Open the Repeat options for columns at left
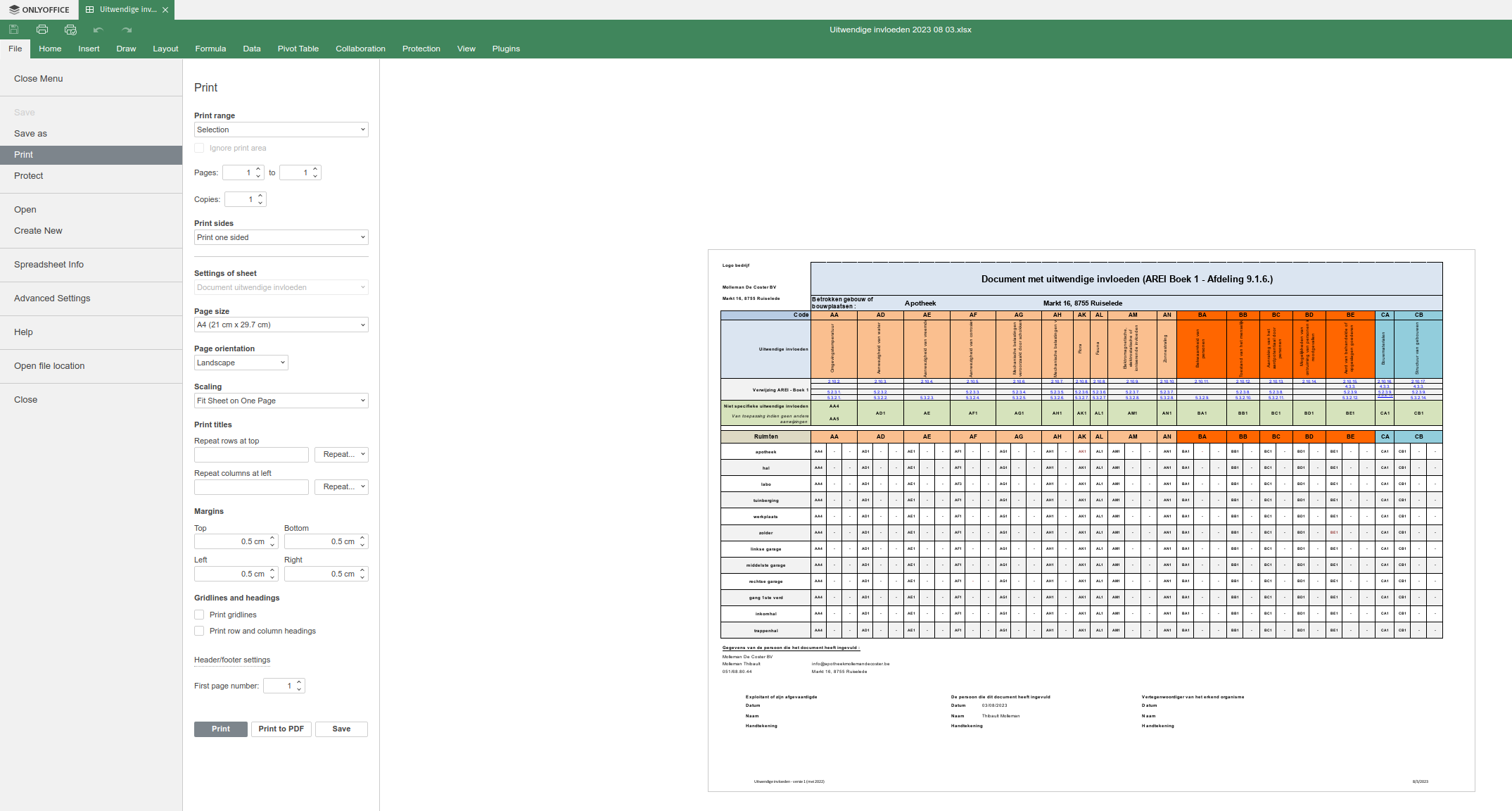 [341, 486]
